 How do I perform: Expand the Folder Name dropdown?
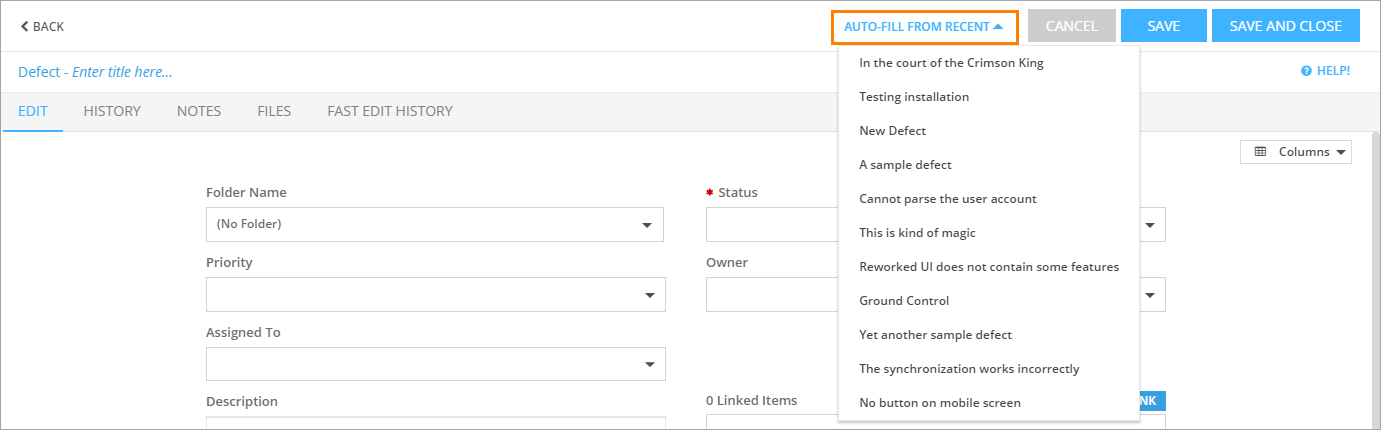pos(435,224)
